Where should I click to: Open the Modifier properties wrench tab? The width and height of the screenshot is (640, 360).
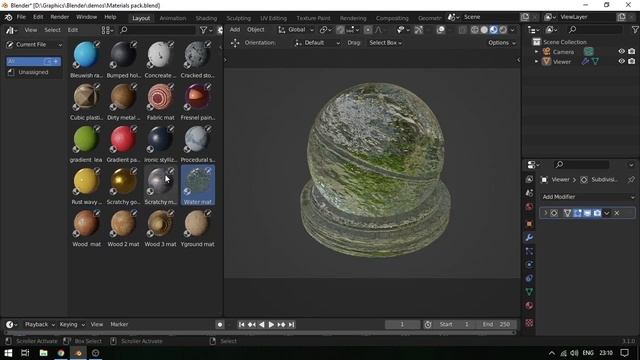pos(529,238)
